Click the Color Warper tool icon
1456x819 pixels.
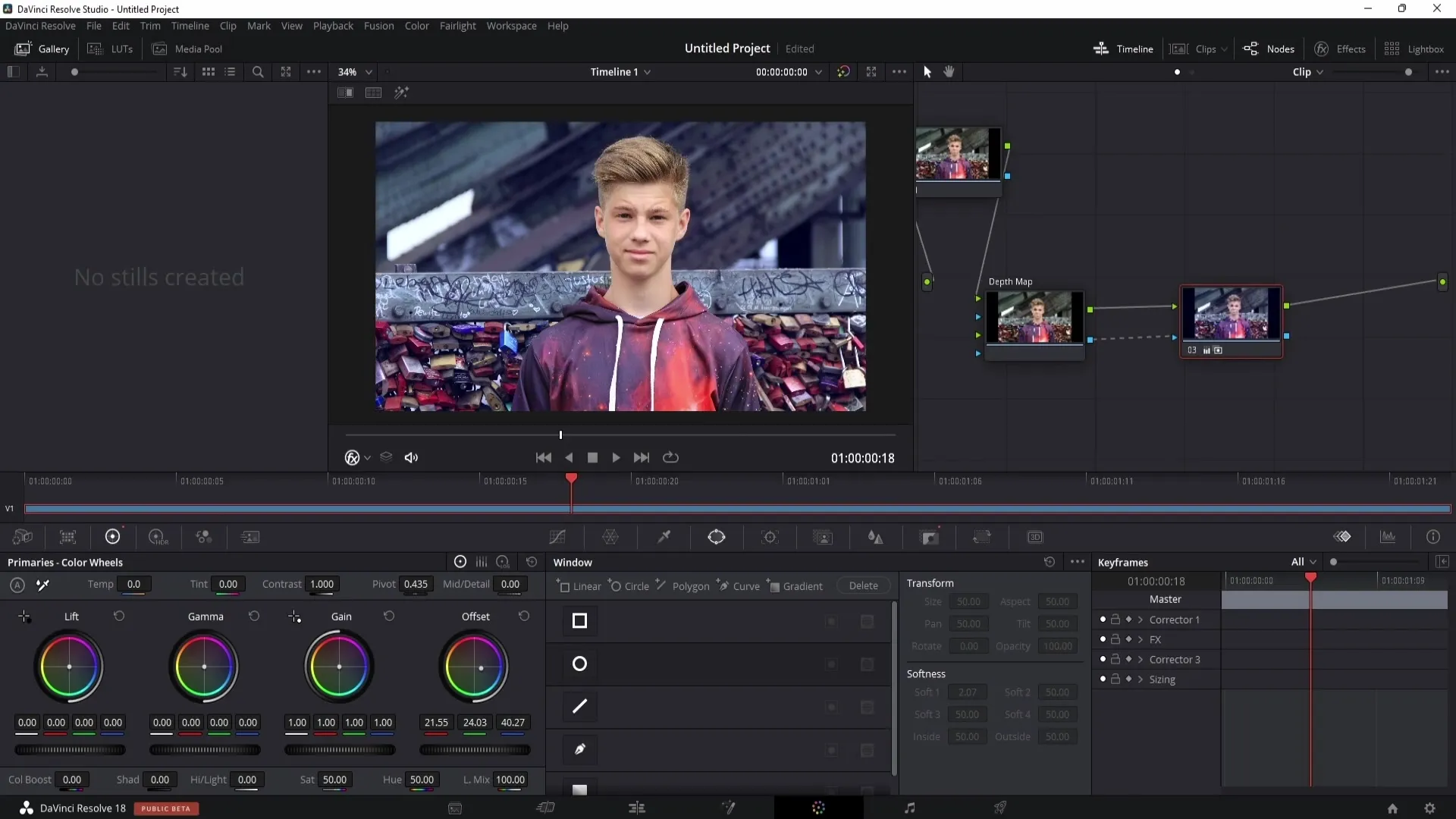pyautogui.click(x=610, y=537)
